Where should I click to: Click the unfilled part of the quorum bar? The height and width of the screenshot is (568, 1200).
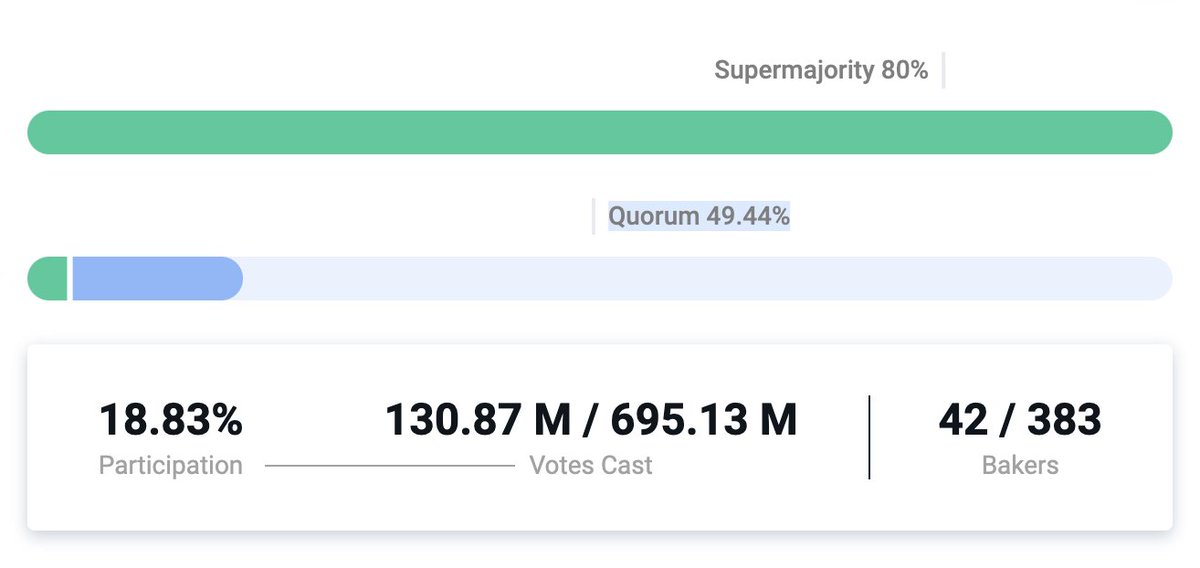pyautogui.click(x=707, y=278)
